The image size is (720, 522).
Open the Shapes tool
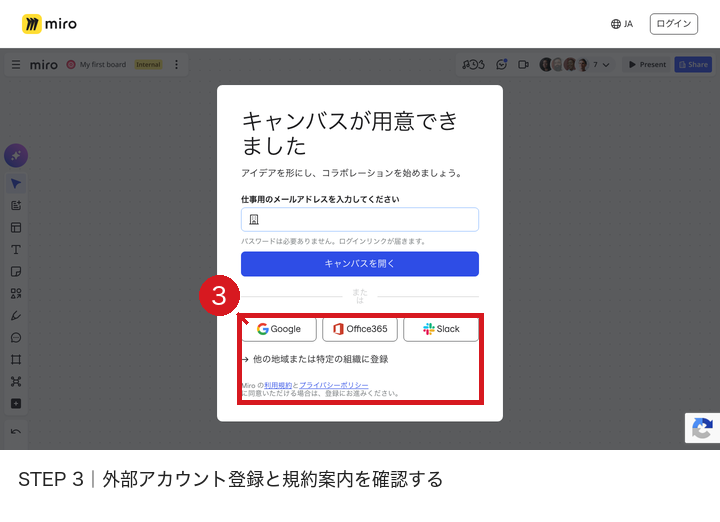(16, 293)
